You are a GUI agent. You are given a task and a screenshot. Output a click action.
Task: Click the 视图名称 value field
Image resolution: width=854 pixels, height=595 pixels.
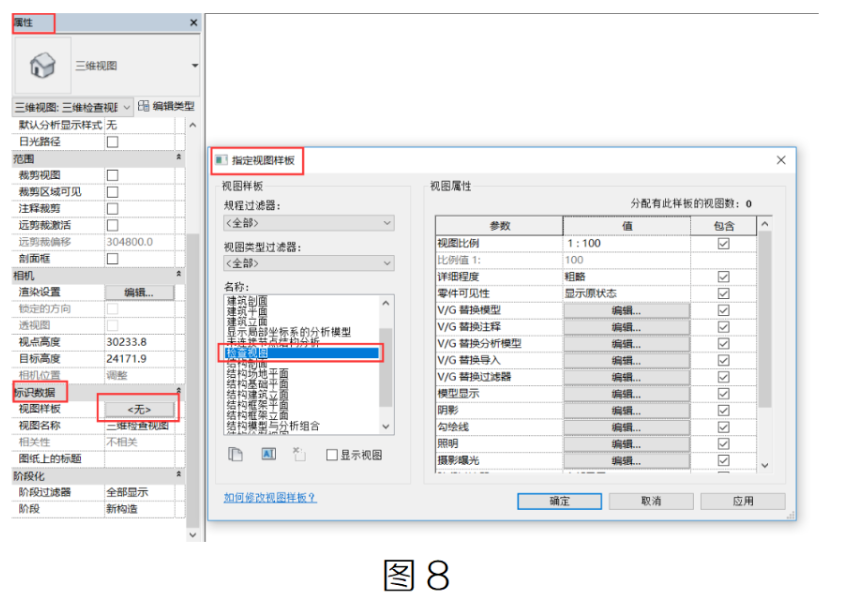coord(139,426)
